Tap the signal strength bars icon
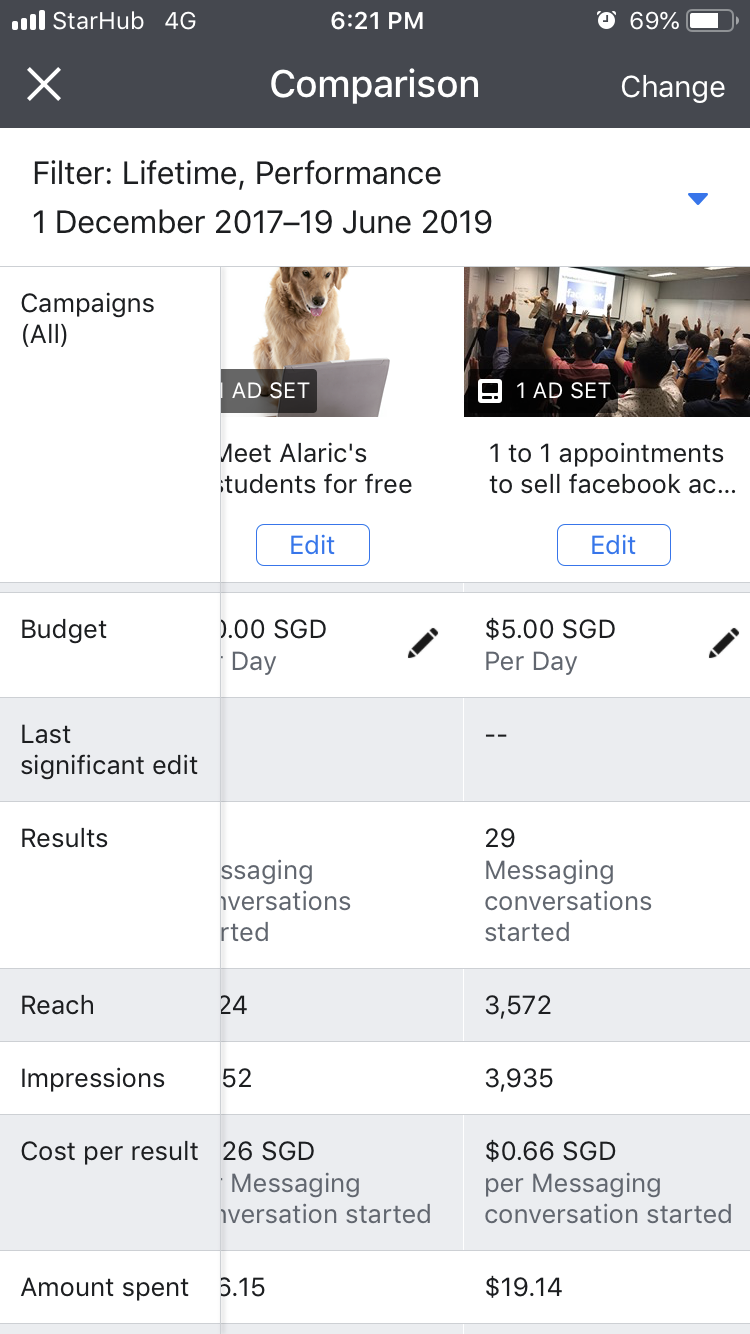The width and height of the screenshot is (750, 1334). pos(28,21)
